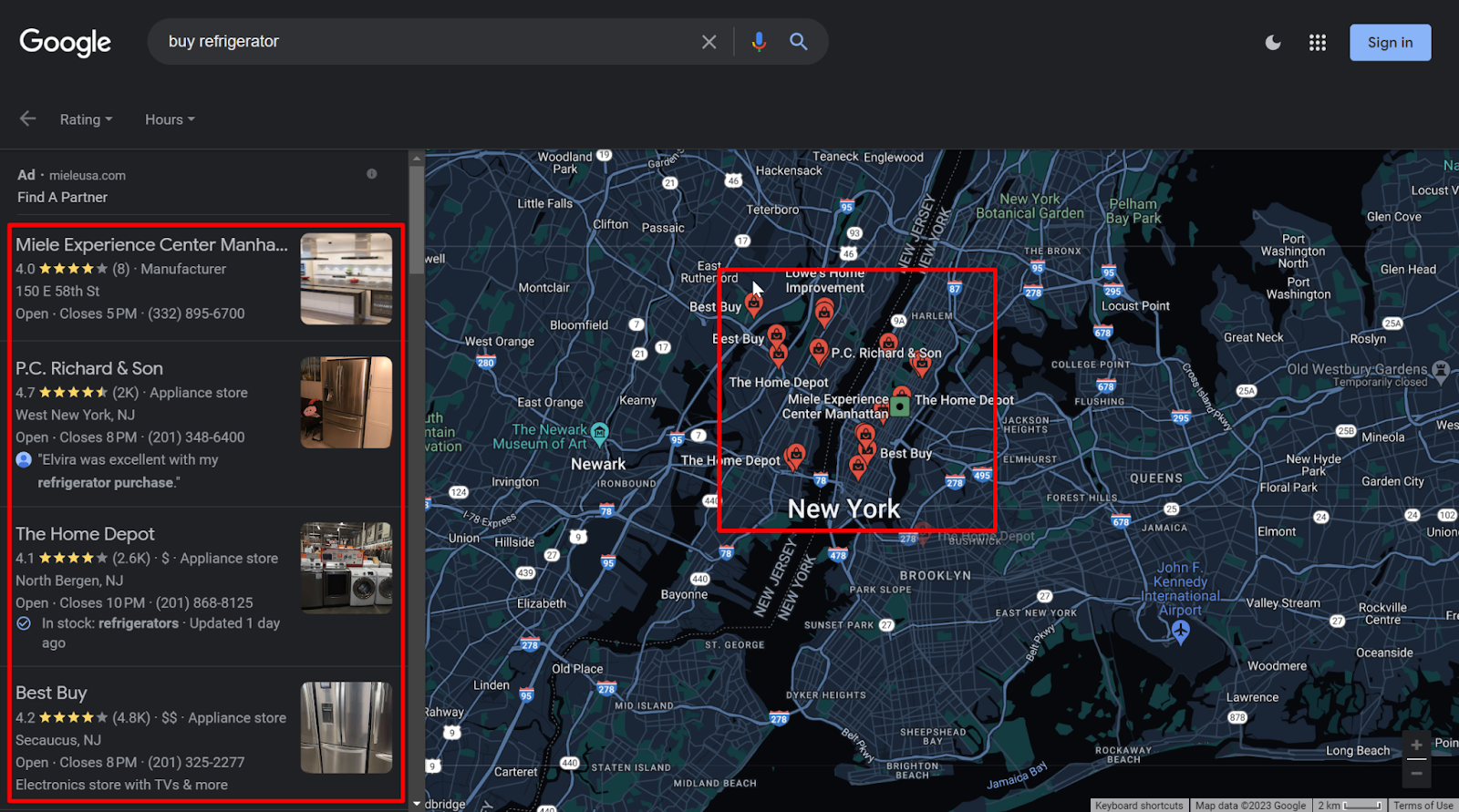This screenshot has width=1459, height=812.
Task: View Miele Experience Center photo thumbnail
Action: tap(347, 279)
